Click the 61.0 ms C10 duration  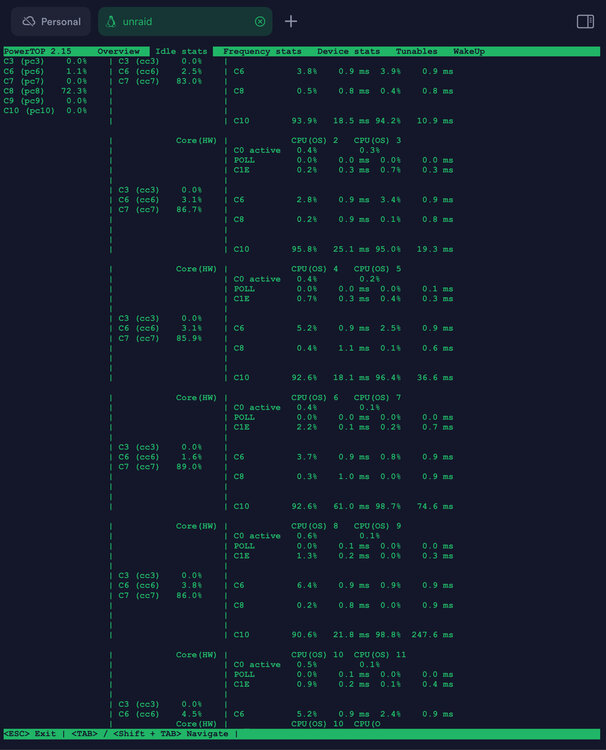(351, 507)
